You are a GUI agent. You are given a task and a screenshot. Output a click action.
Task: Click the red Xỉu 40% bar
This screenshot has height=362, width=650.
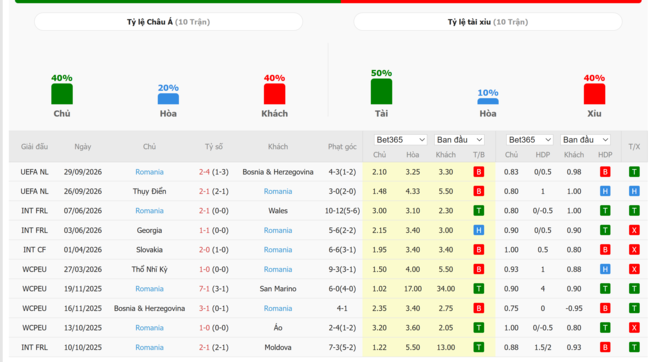(594, 94)
